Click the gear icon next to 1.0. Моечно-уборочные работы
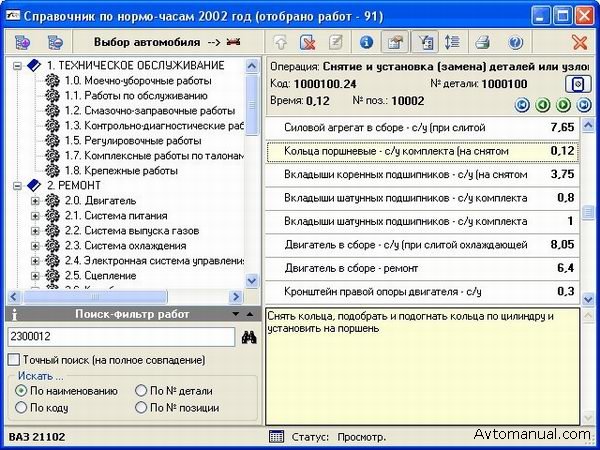 tap(52, 81)
